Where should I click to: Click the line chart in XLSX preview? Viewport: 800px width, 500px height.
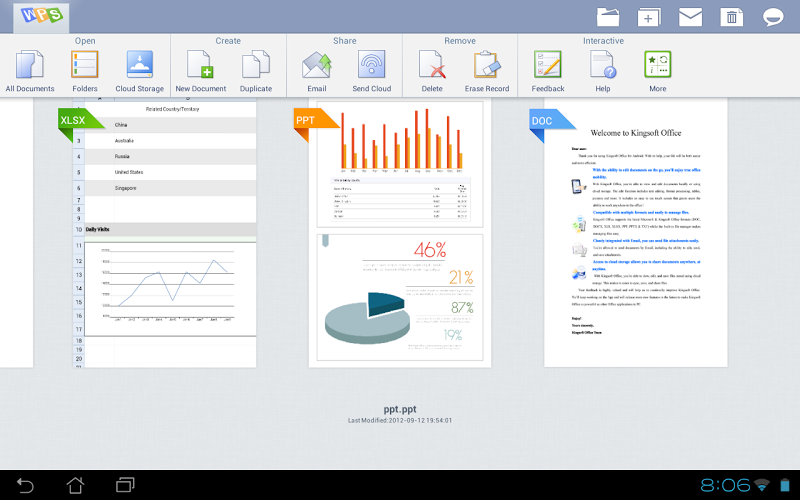(170, 289)
